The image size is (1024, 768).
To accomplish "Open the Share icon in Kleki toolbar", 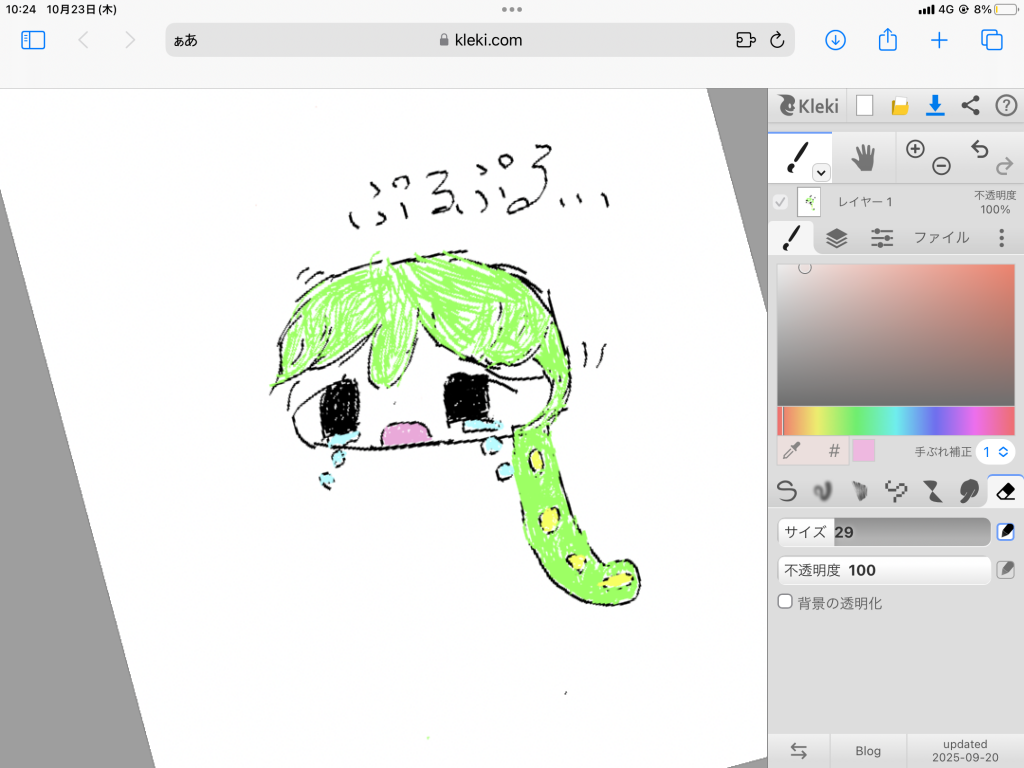I will 970,105.
